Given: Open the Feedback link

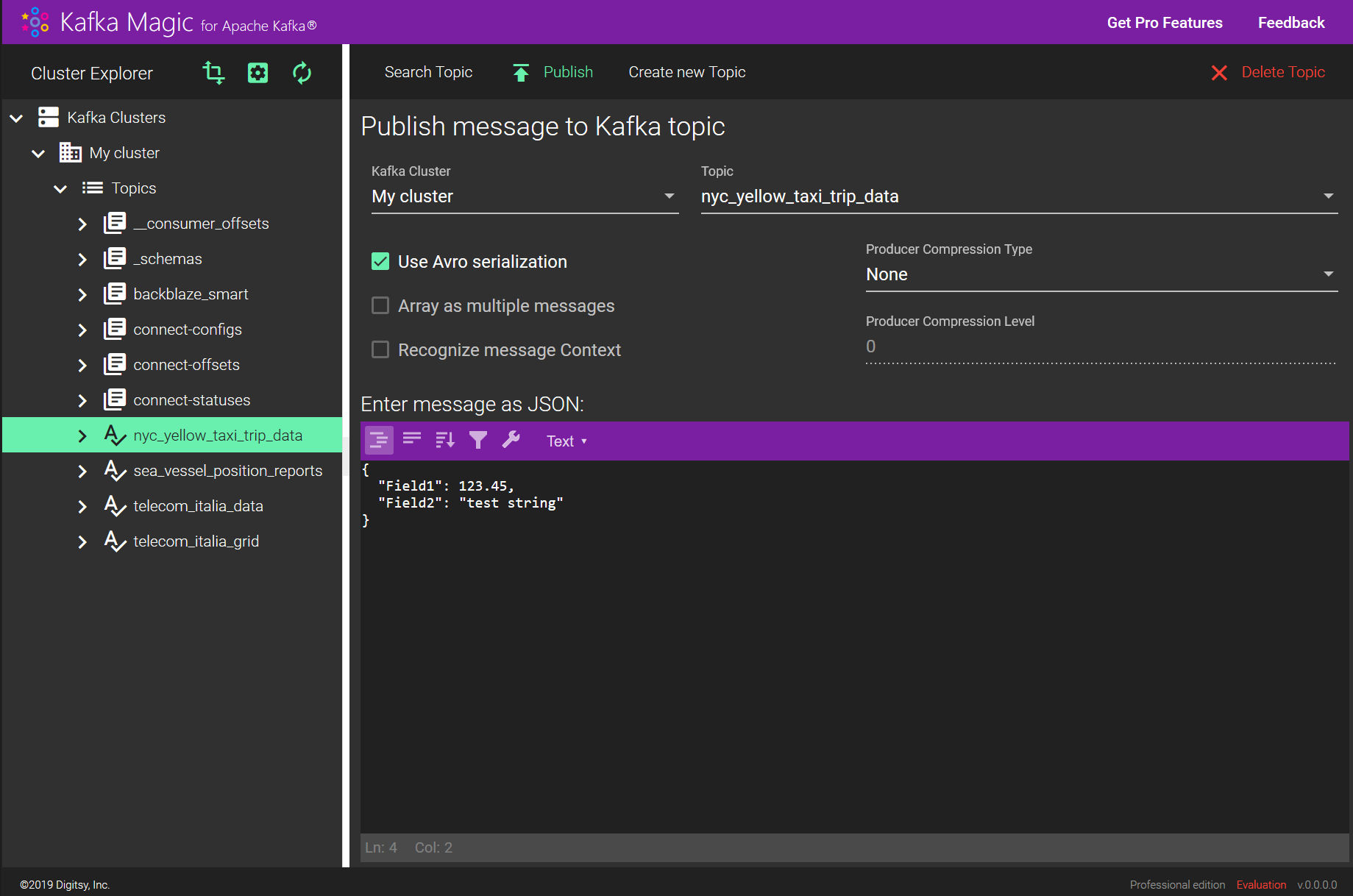Looking at the screenshot, I should (1291, 23).
